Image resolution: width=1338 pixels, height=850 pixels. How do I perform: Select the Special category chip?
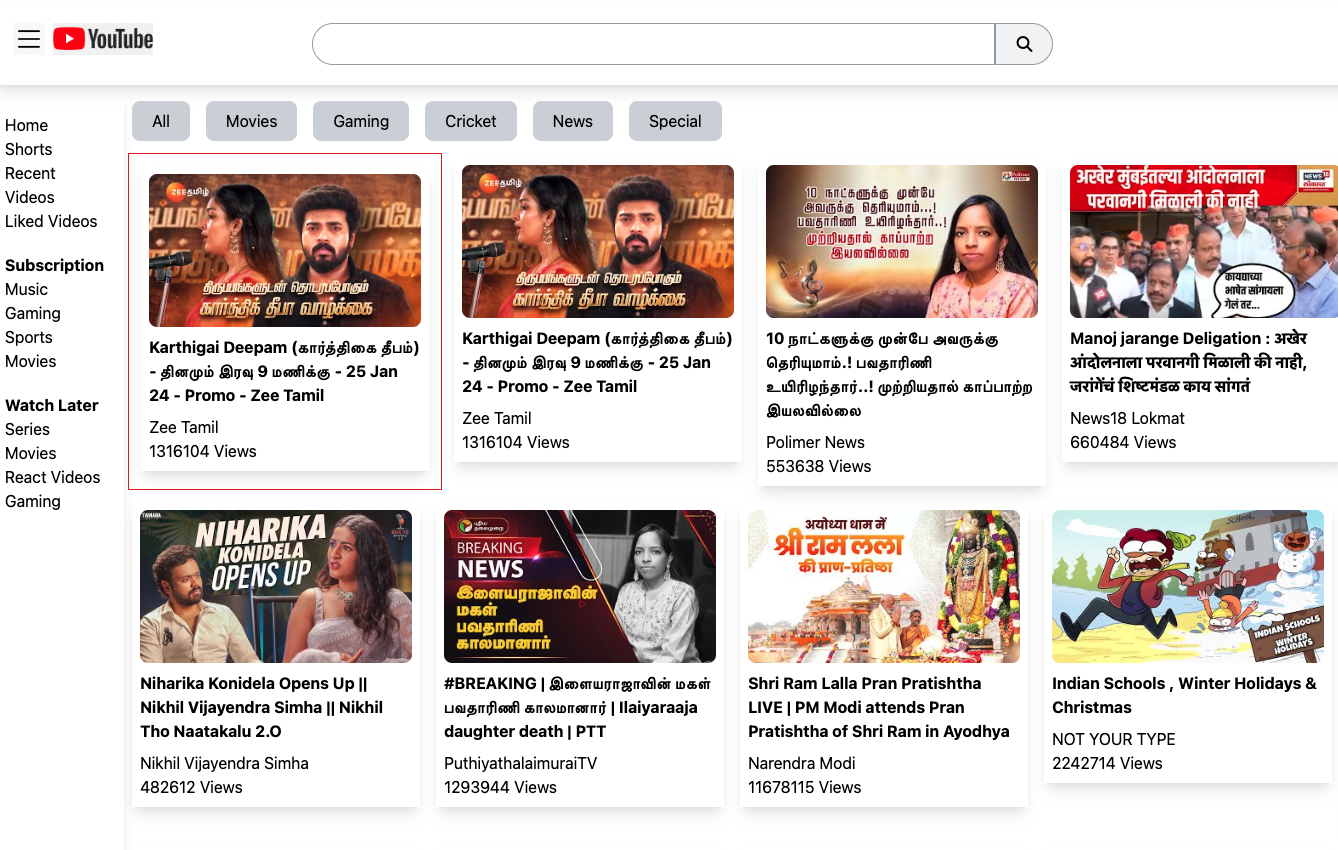point(675,121)
